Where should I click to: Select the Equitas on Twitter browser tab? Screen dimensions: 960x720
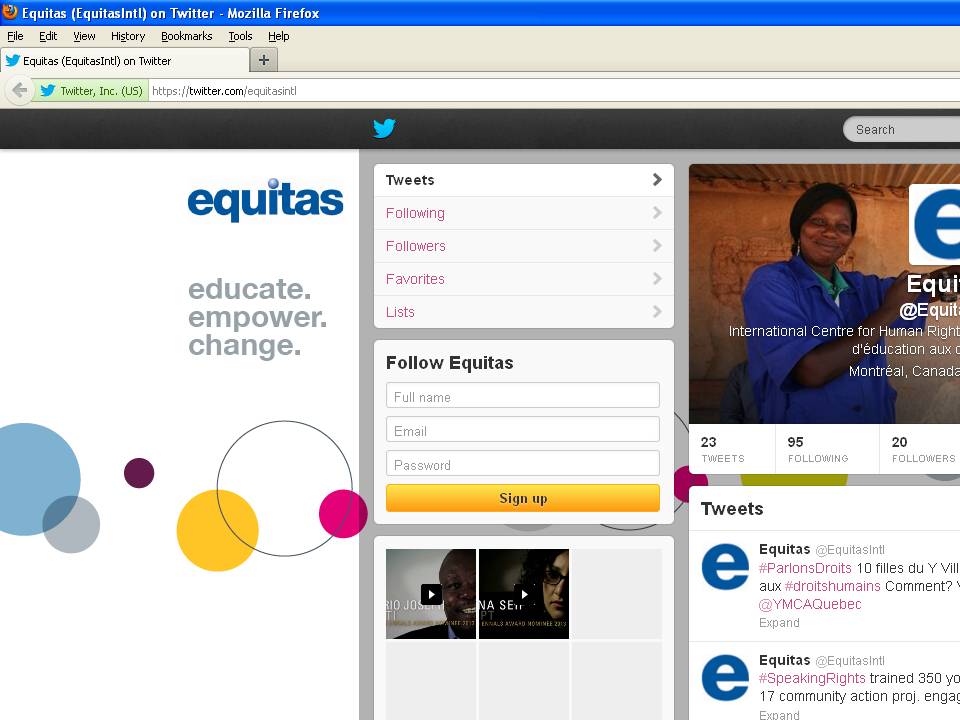pyautogui.click(x=125, y=61)
